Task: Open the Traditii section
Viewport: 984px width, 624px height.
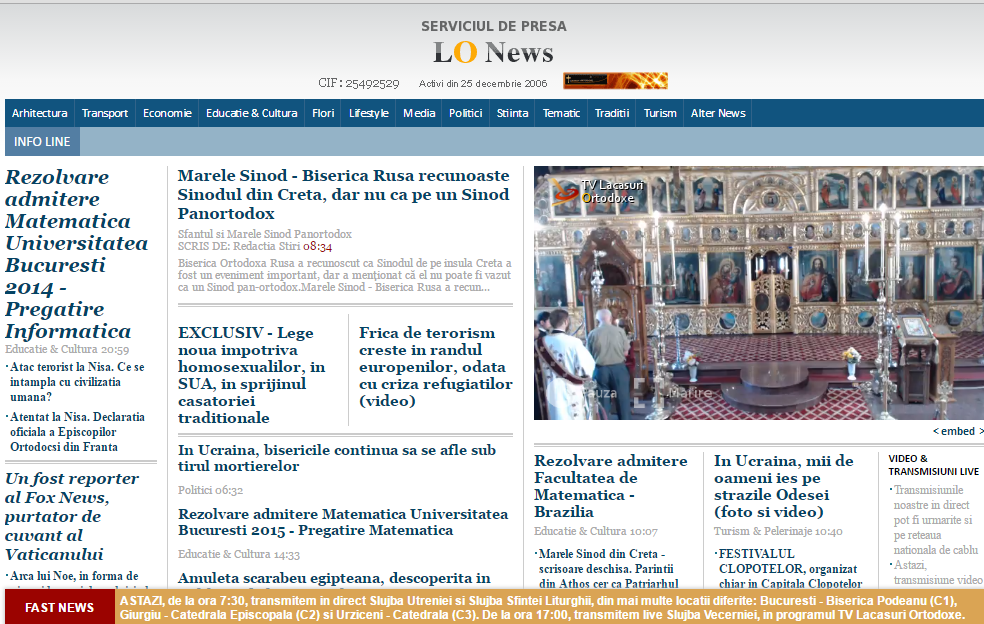Action: point(612,113)
